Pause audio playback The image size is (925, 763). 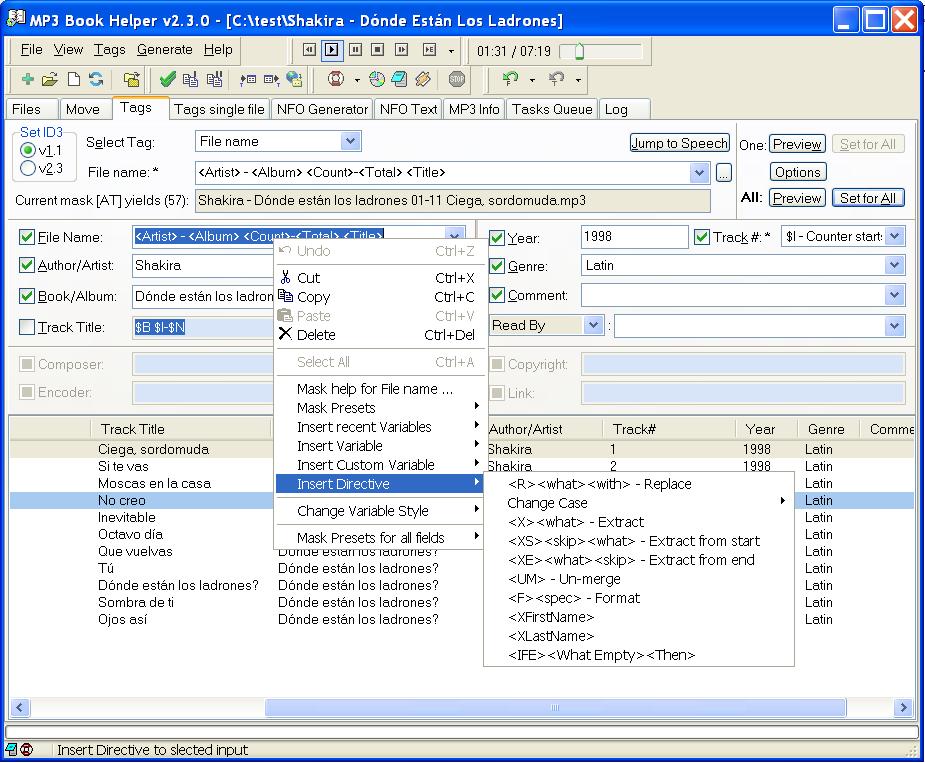[355, 50]
